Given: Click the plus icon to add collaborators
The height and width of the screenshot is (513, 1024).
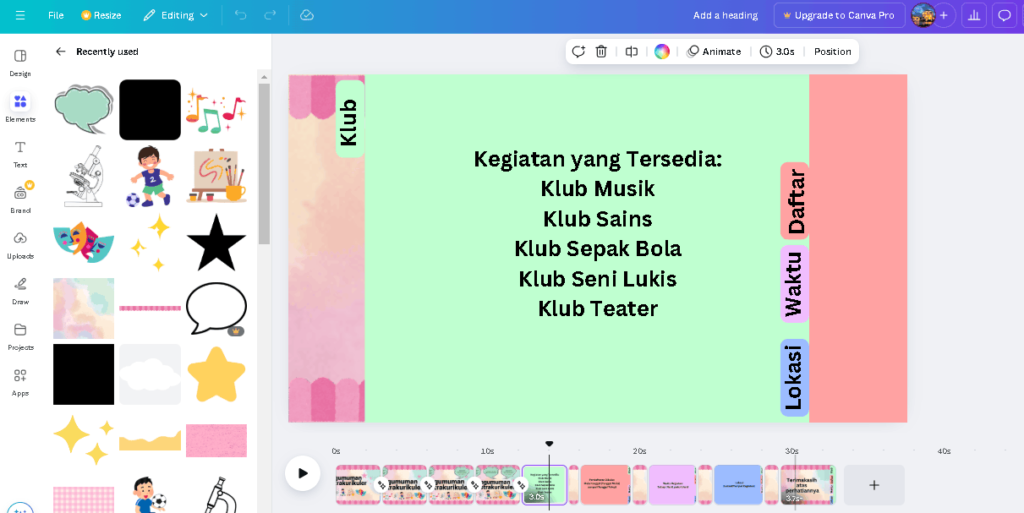Looking at the screenshot, I should click(x=943, y=15).
